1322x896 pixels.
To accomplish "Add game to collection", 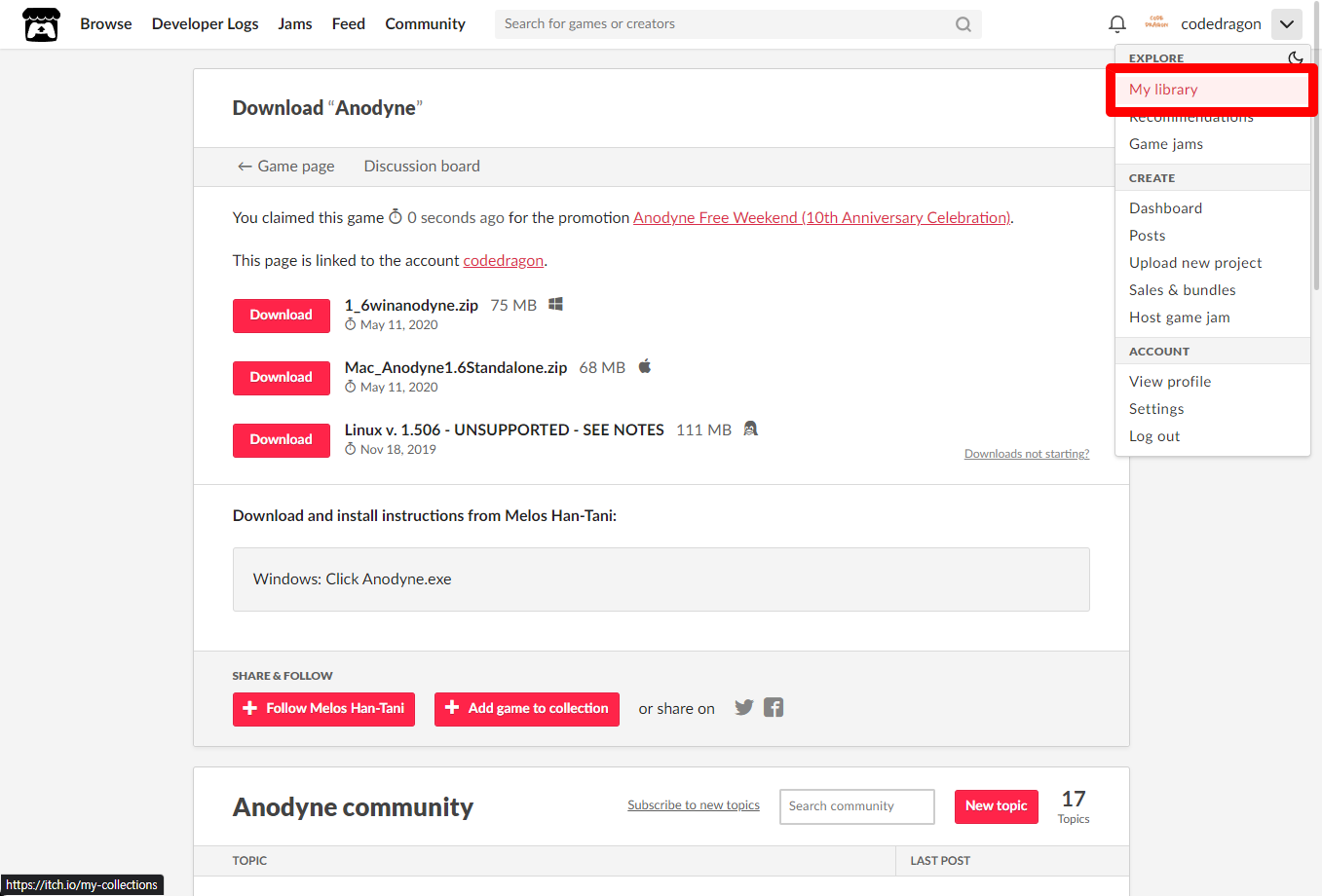I will click(527, 709).
